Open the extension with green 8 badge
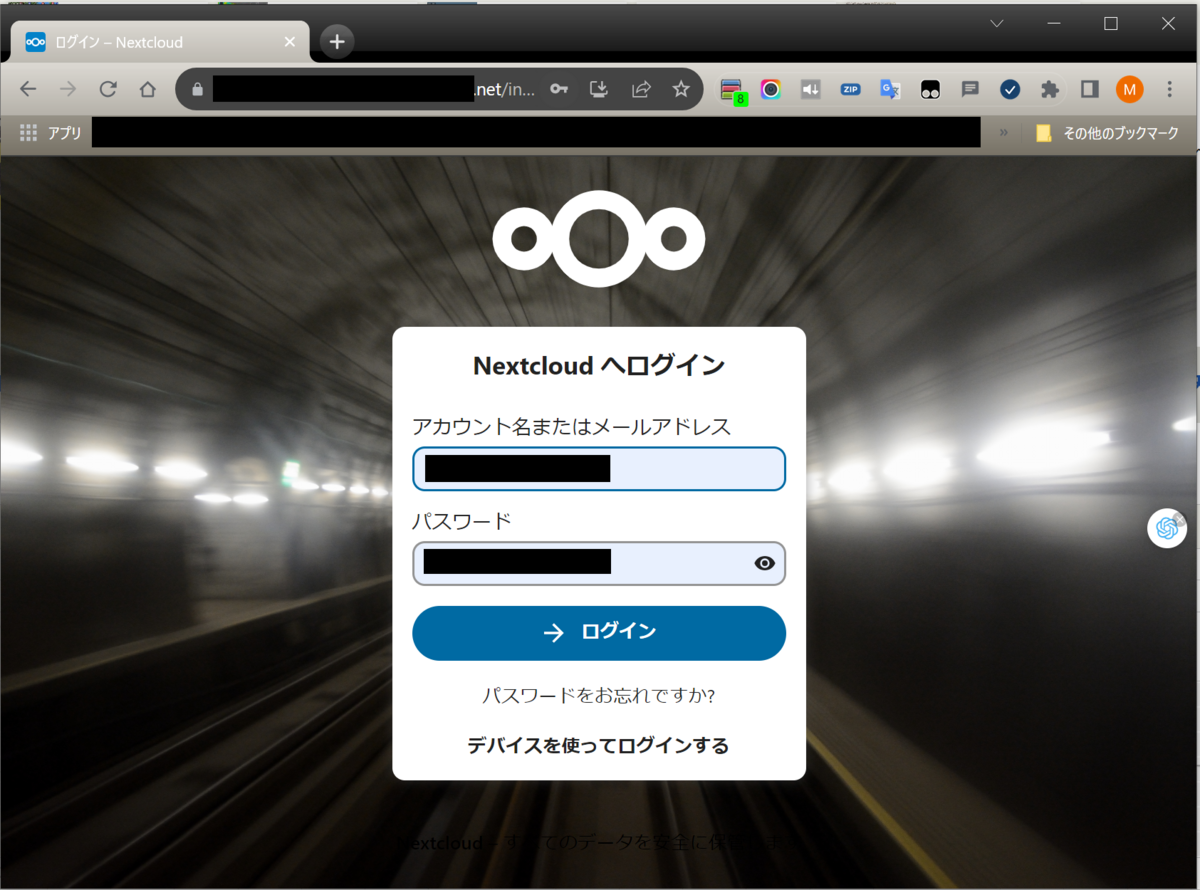Viewport: 1200px width, 890px height. [732, 91]
